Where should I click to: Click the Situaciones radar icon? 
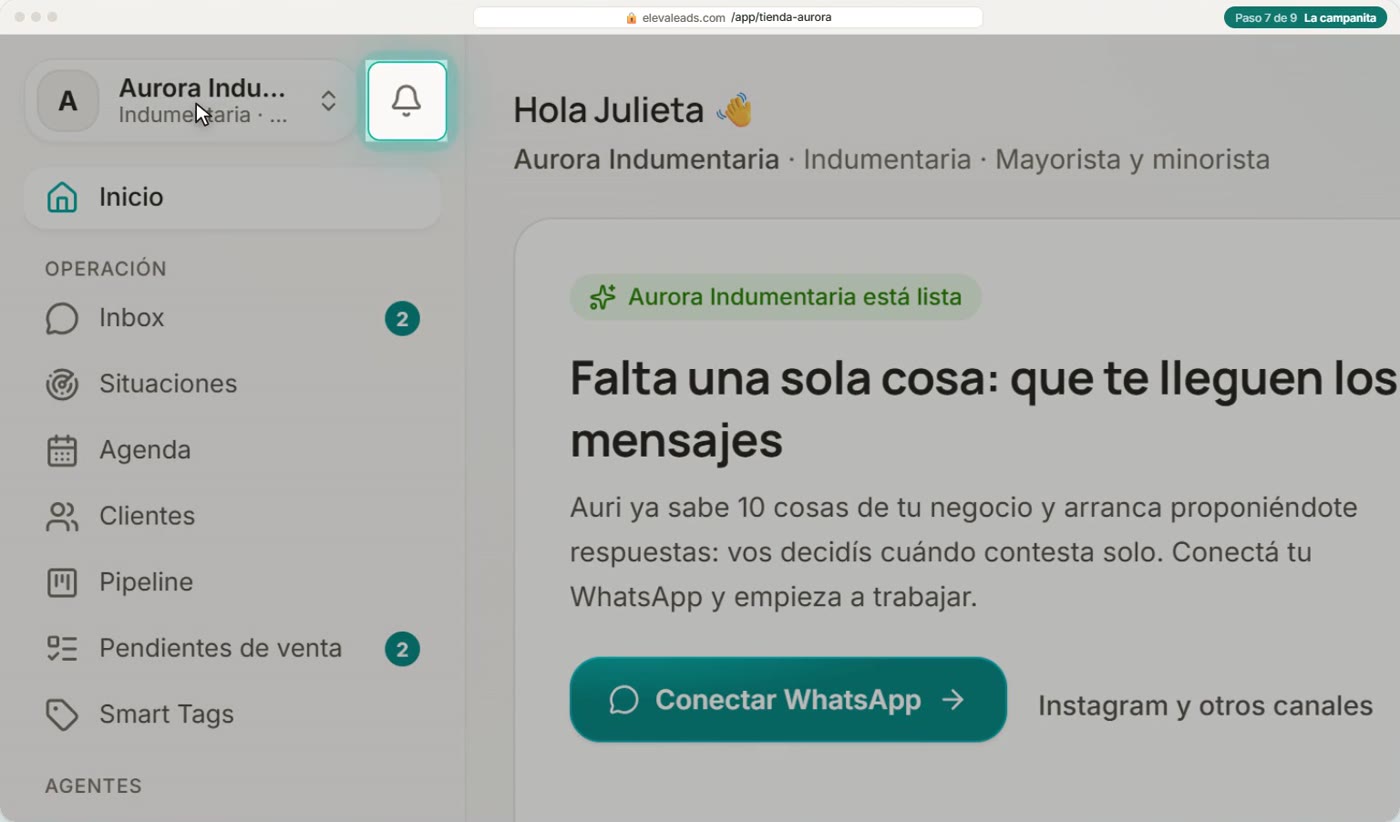(x=62, y=384)
